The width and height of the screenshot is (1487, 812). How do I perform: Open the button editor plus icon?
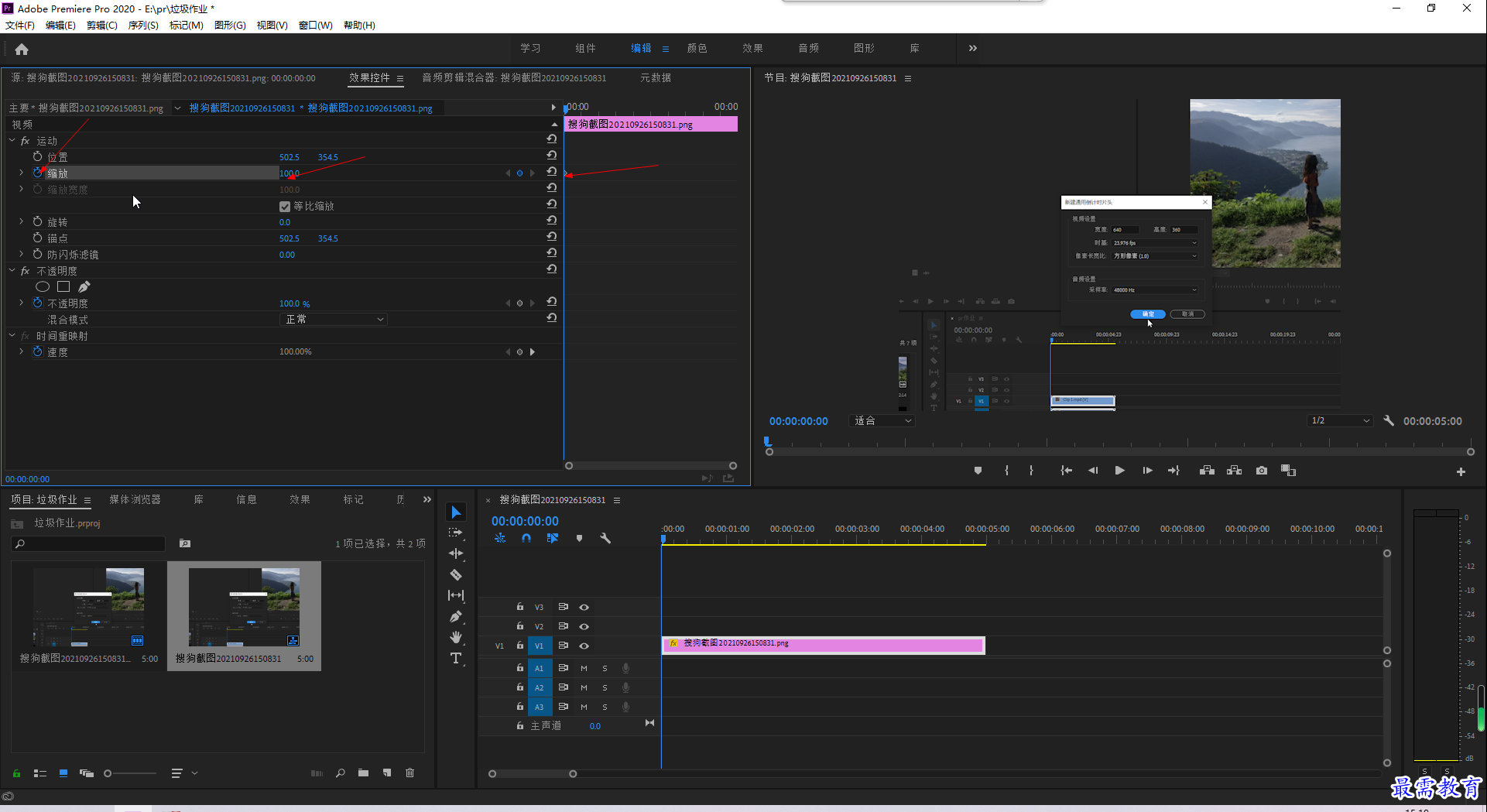[x=1461, y=471]
